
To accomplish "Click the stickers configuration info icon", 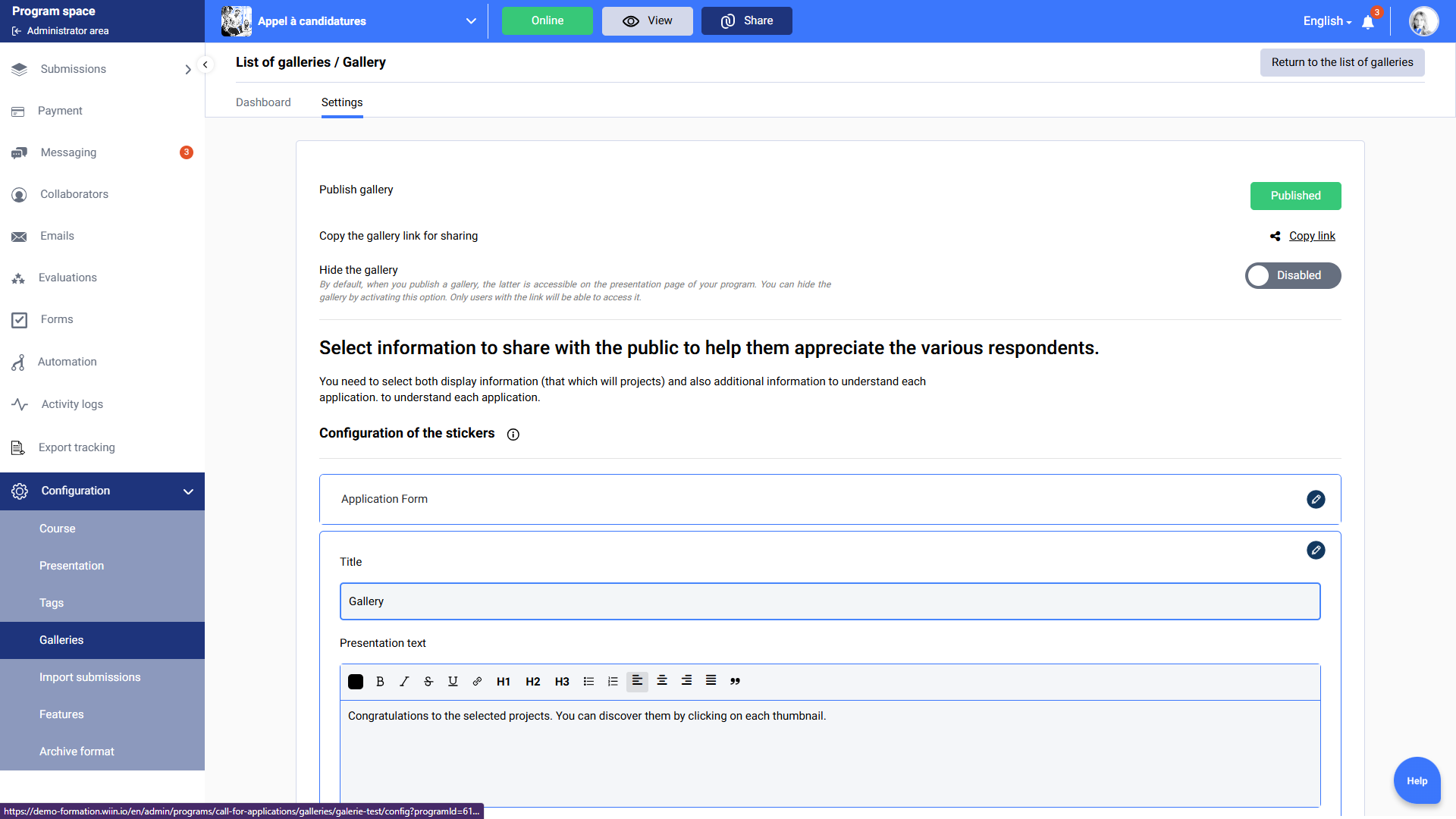I will [x=513, y=435].
